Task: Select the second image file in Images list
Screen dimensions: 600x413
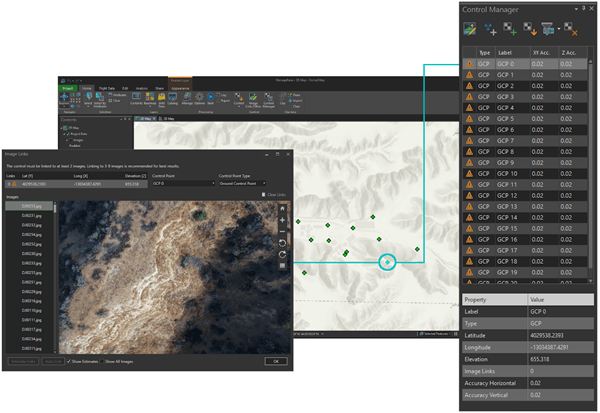Action: [x=31, y=216]
